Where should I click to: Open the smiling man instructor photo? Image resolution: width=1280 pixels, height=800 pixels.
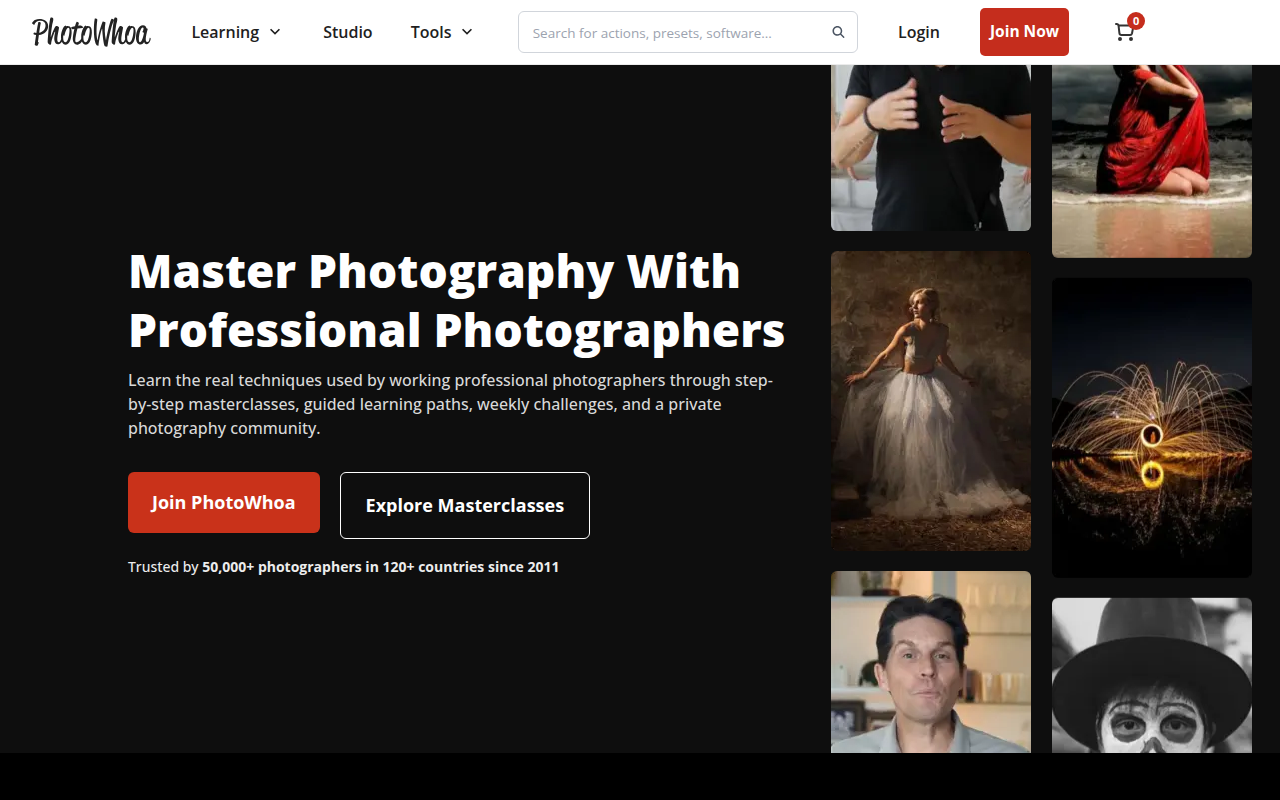point(931,662)
